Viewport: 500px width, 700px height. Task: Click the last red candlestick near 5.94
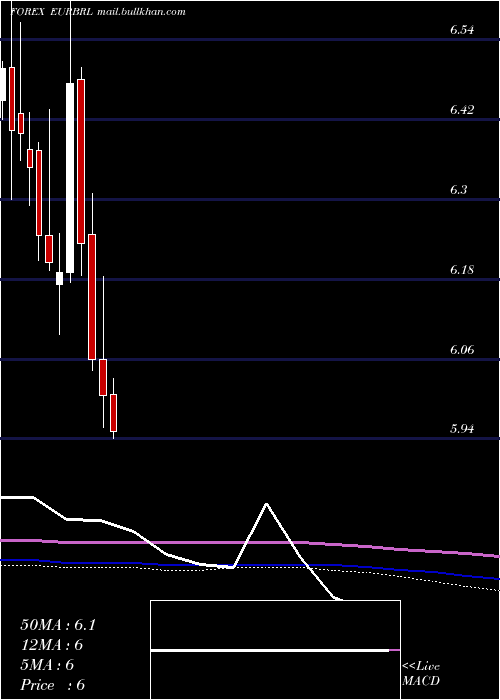pyautogui.click(x=113, y=413)
